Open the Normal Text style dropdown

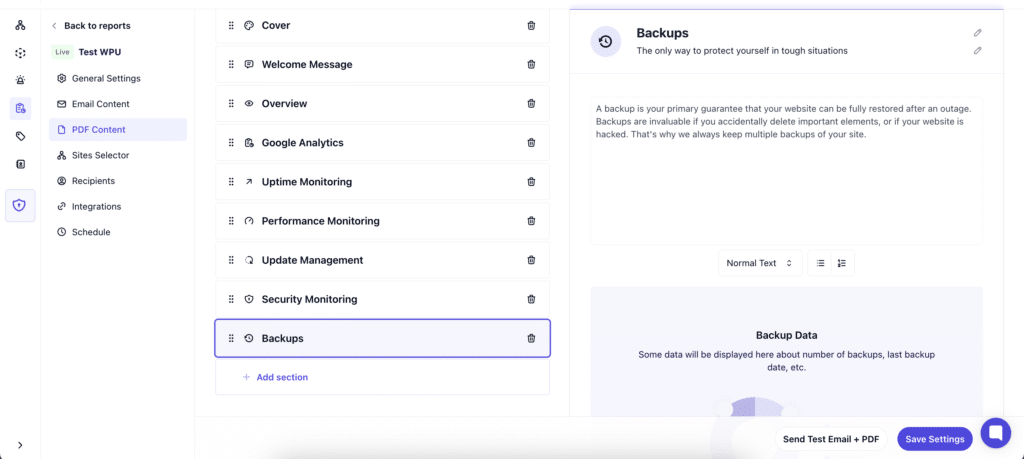[759, 263]
